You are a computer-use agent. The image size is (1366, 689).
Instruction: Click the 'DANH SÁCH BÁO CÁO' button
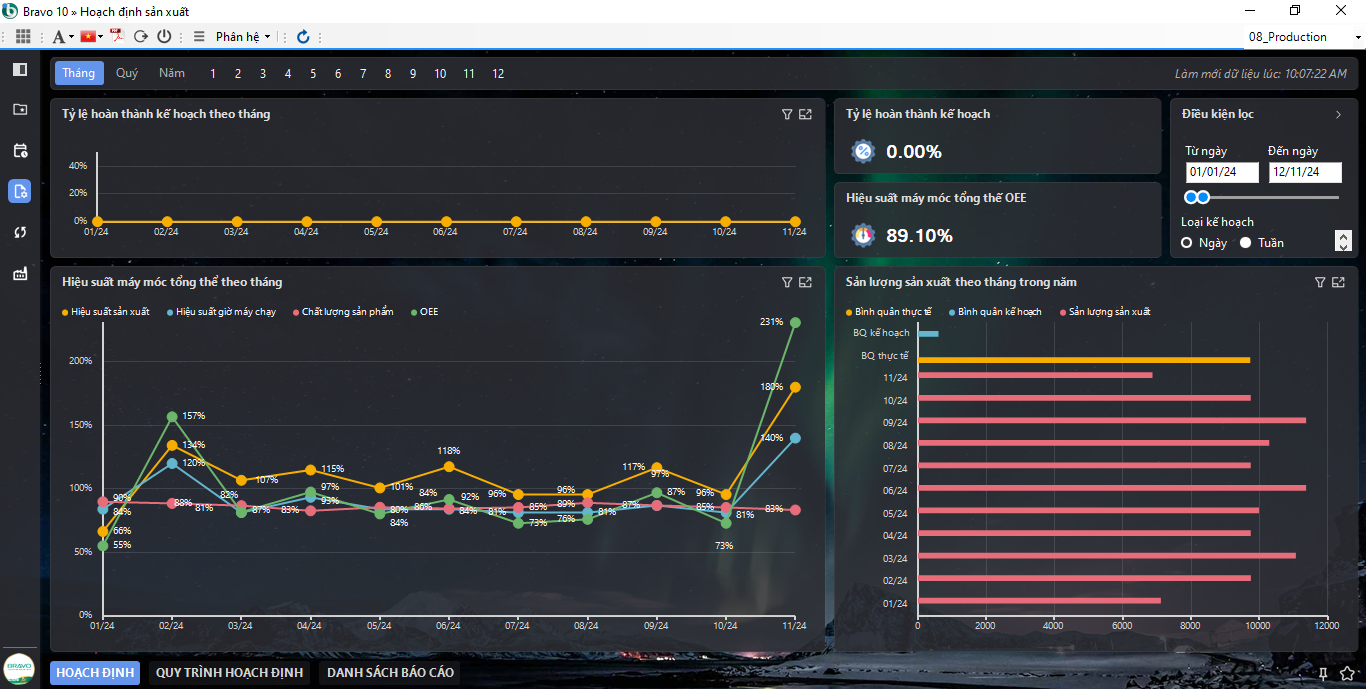pos(390,673)
